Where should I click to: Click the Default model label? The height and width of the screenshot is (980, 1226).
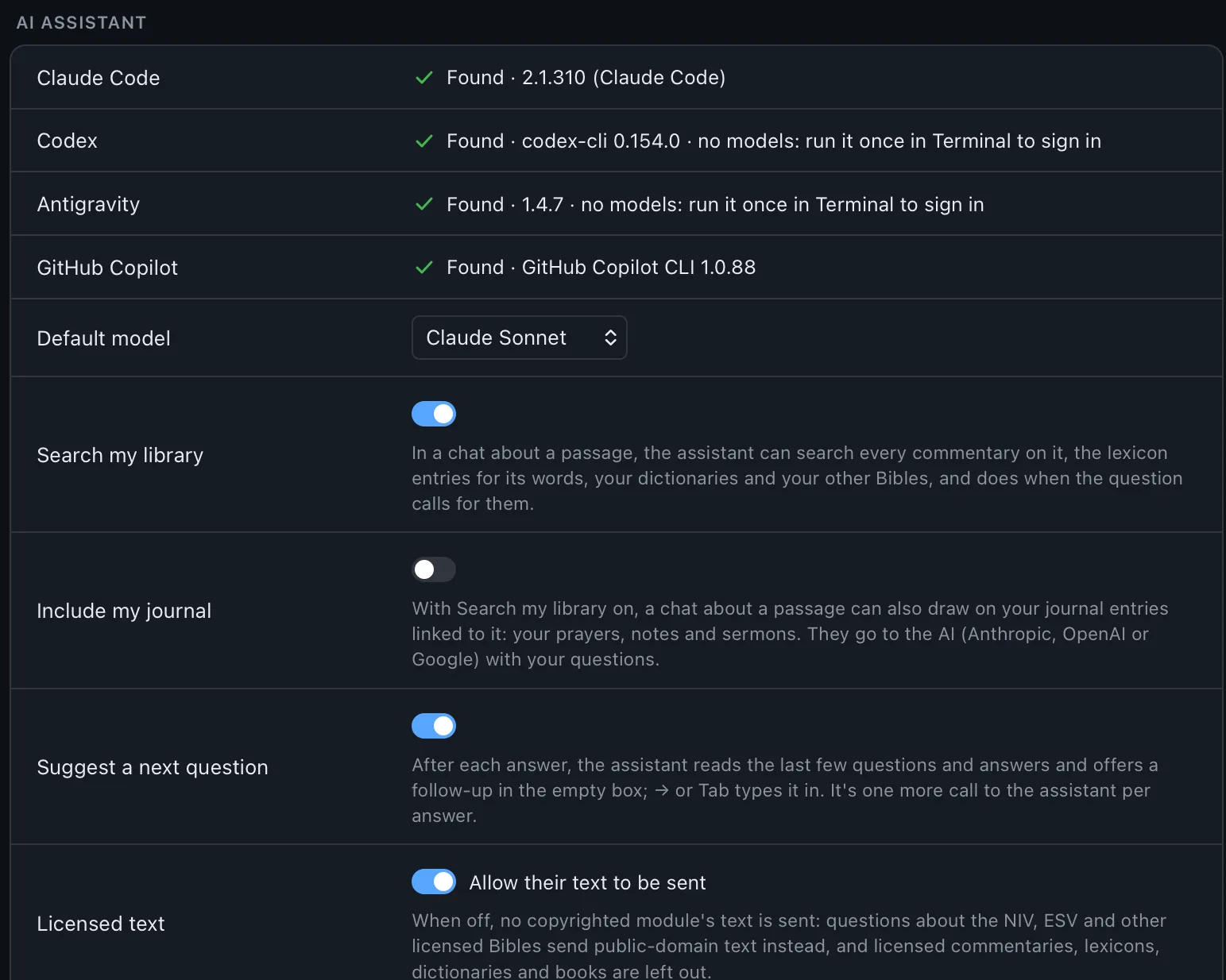pos(104,338)
